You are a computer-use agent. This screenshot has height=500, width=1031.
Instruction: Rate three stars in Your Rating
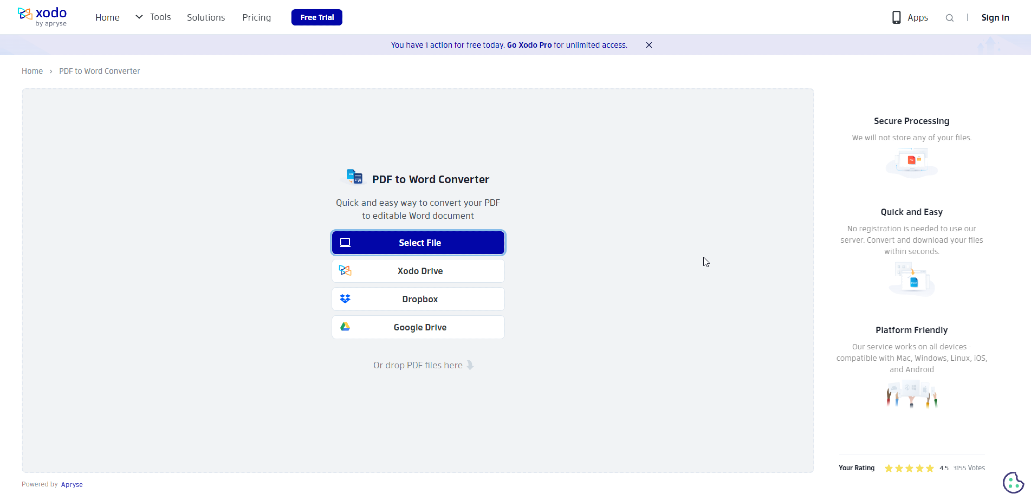tap(909, 468)
